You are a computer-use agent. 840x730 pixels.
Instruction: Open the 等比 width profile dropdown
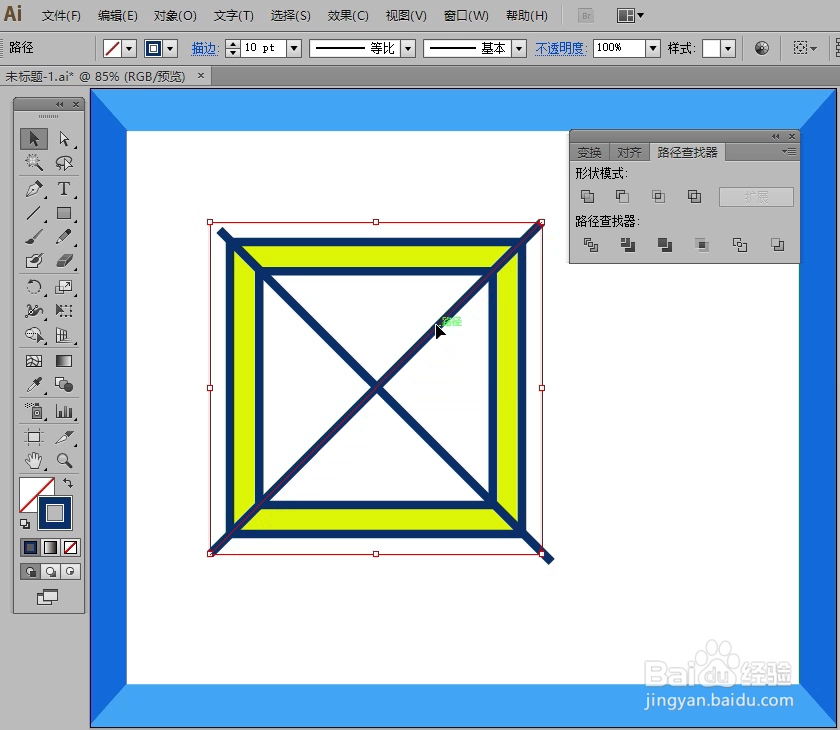click(x=408, y=49)
